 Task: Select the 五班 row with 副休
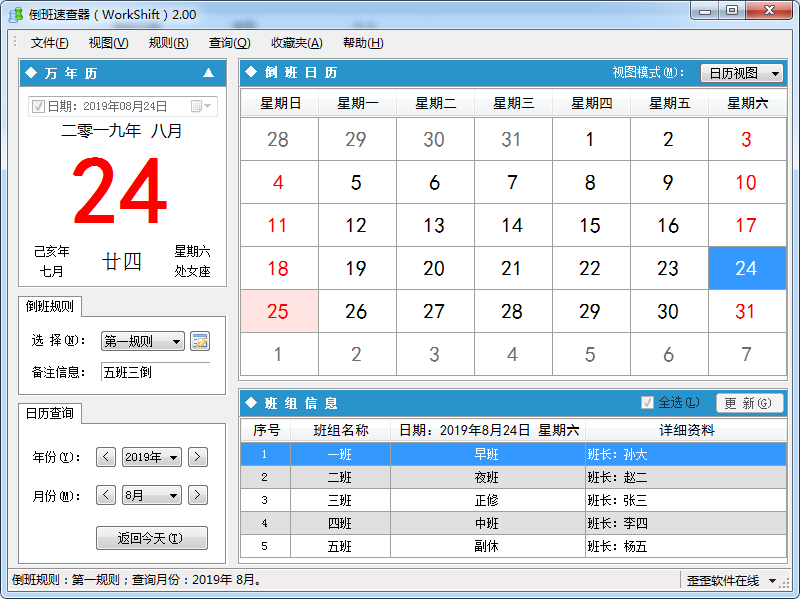coord(513,546)
